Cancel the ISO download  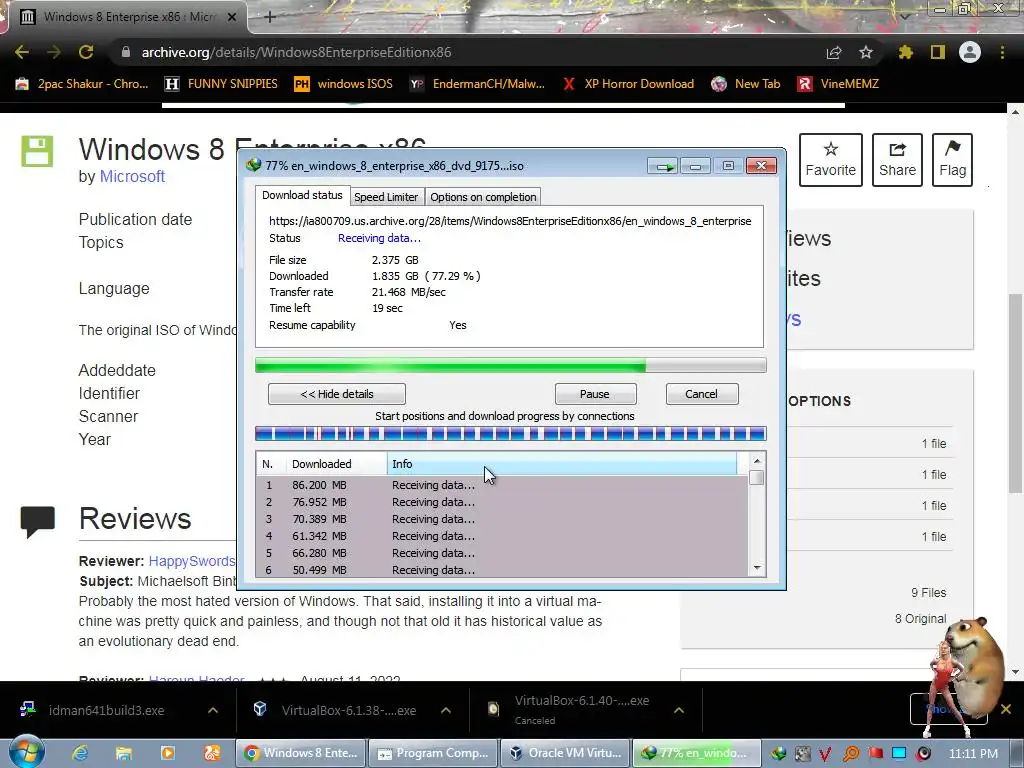701,394
